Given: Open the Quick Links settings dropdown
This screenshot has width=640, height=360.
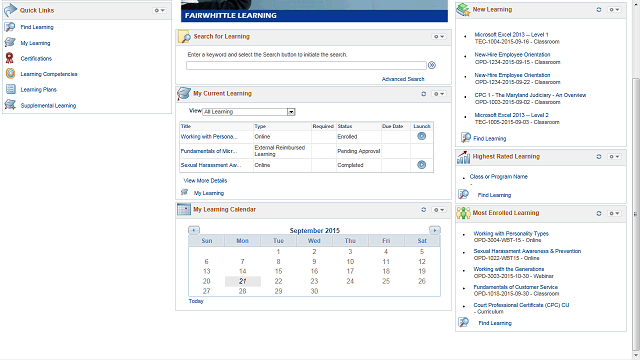Looking at the screenshot, I should click(x=160, y=10).
